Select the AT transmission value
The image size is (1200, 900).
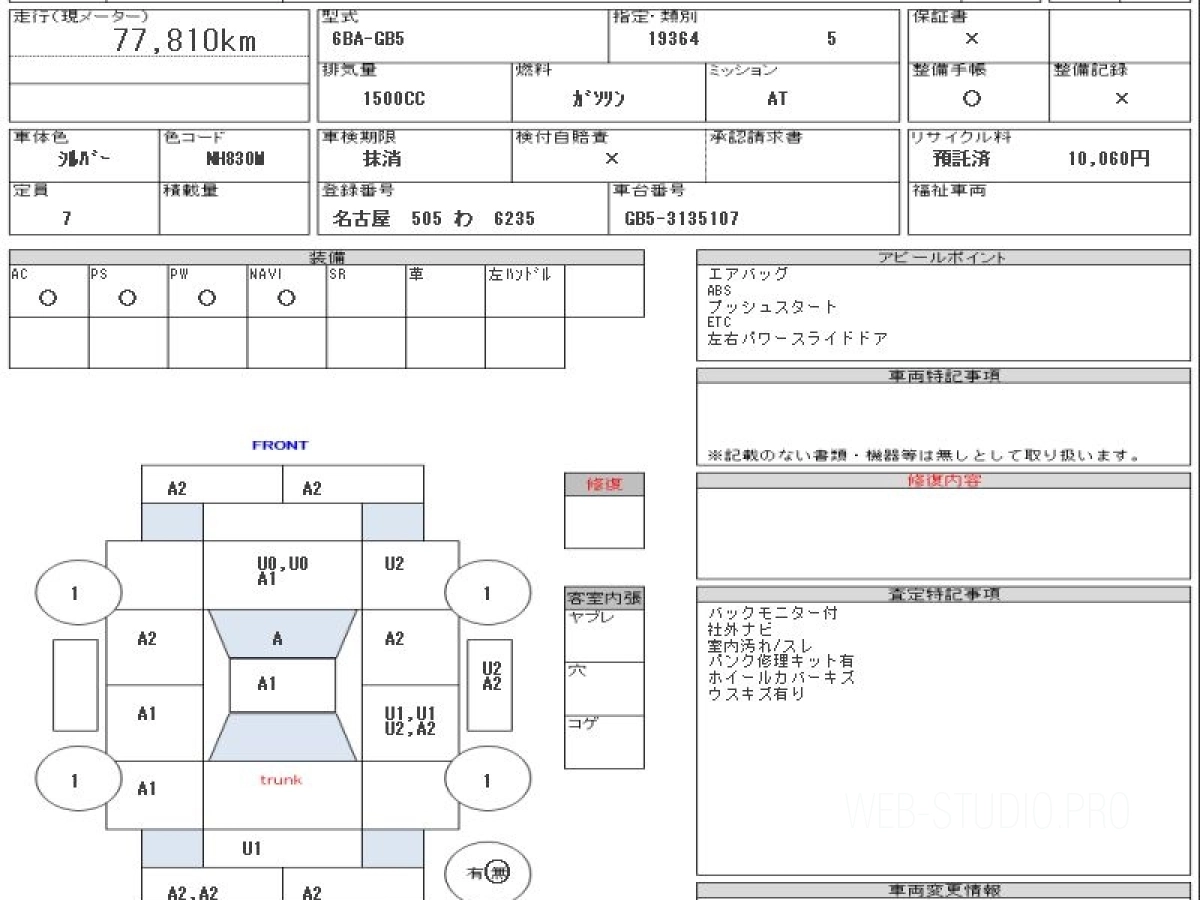(777, 99)
